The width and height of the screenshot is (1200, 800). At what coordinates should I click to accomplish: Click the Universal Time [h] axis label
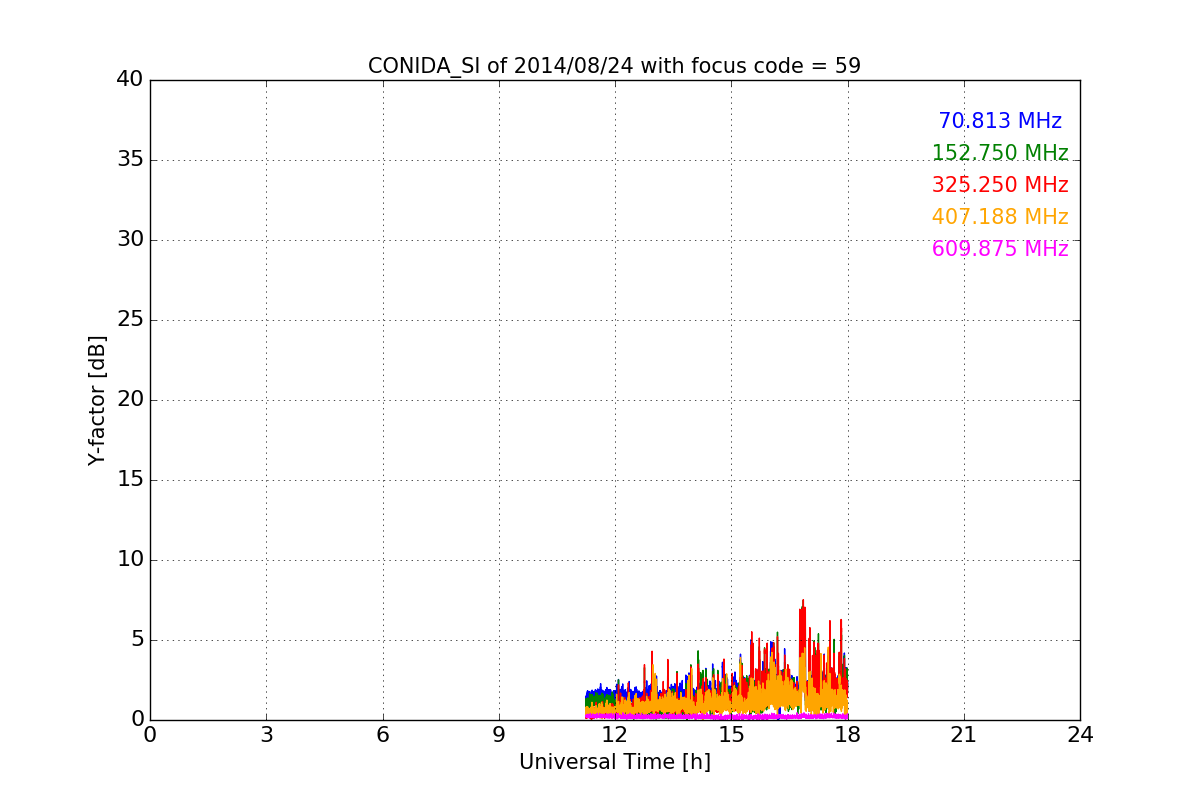(615, 762)
